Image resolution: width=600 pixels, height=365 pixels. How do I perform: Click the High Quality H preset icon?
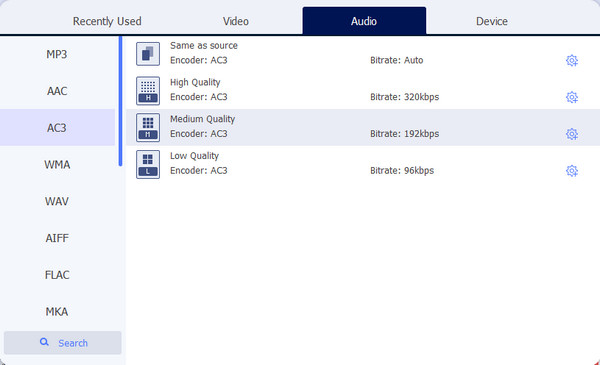tap(148, 91)
